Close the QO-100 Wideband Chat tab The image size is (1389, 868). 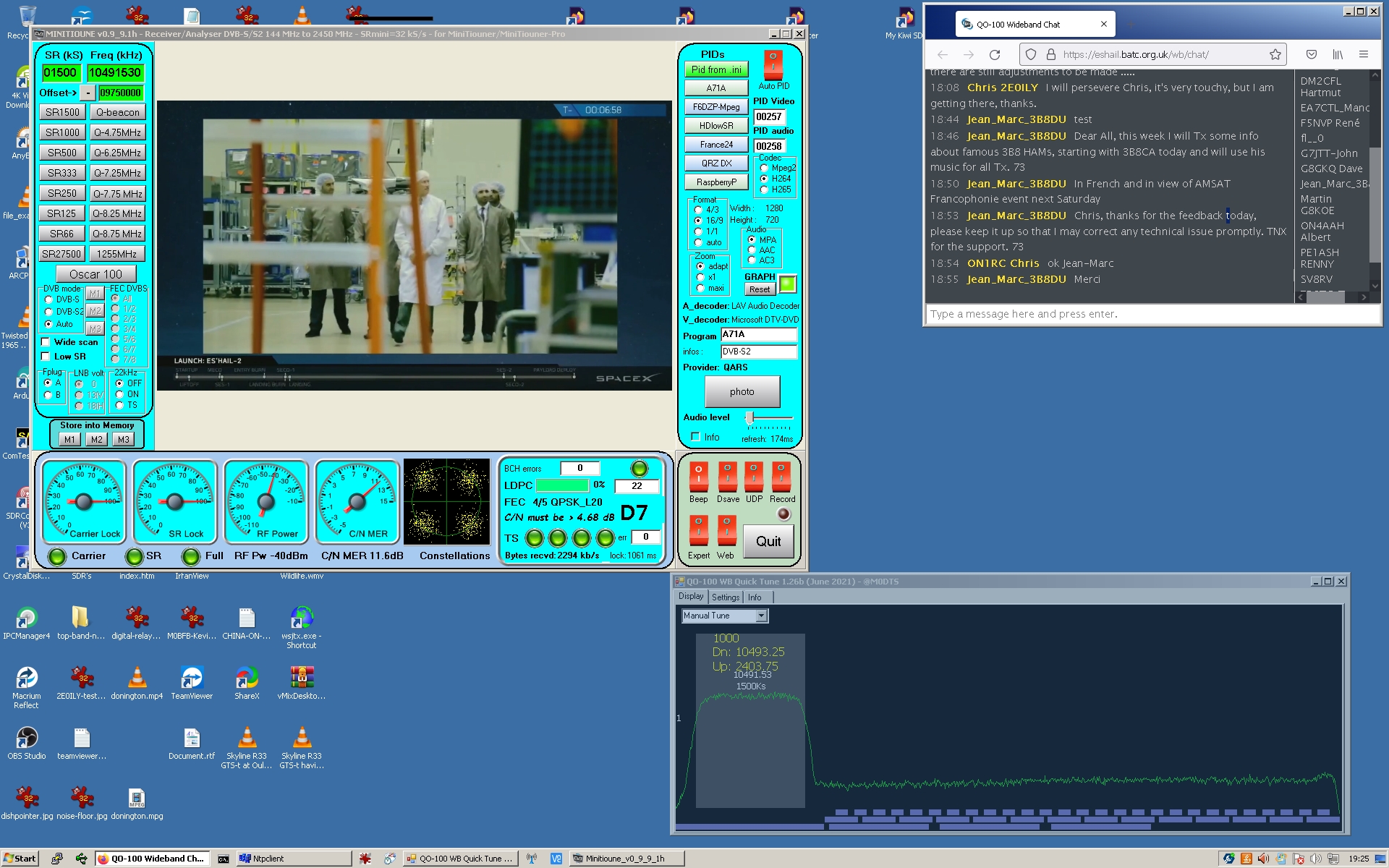(1103, 24)
